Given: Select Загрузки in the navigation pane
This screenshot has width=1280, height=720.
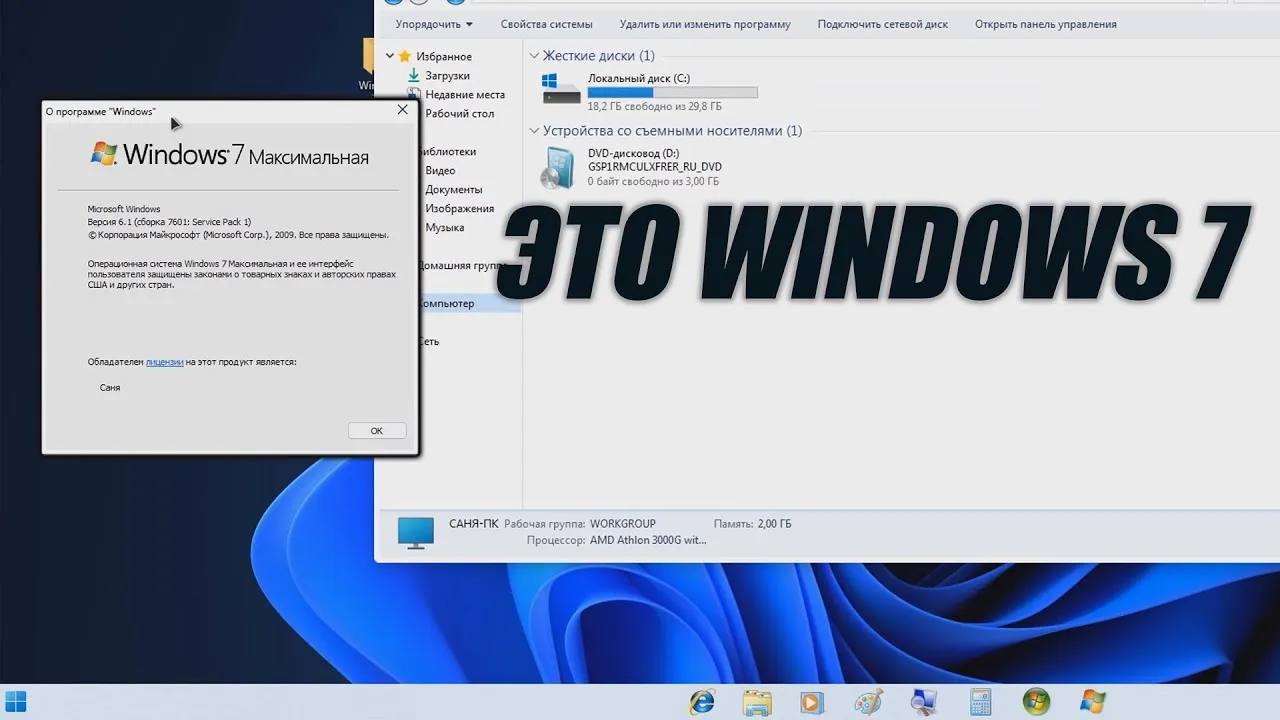Looking at the screenshot, I should point(447,76).
